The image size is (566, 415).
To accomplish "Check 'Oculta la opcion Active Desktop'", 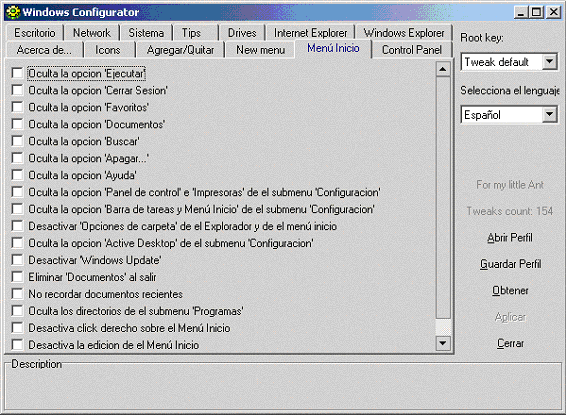I will point(17,243).
